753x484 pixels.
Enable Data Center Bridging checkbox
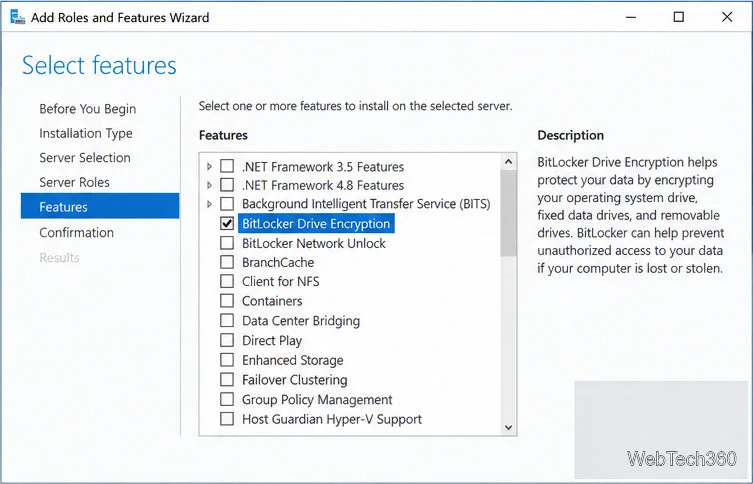pyautogui.click(x=227, y=321)
